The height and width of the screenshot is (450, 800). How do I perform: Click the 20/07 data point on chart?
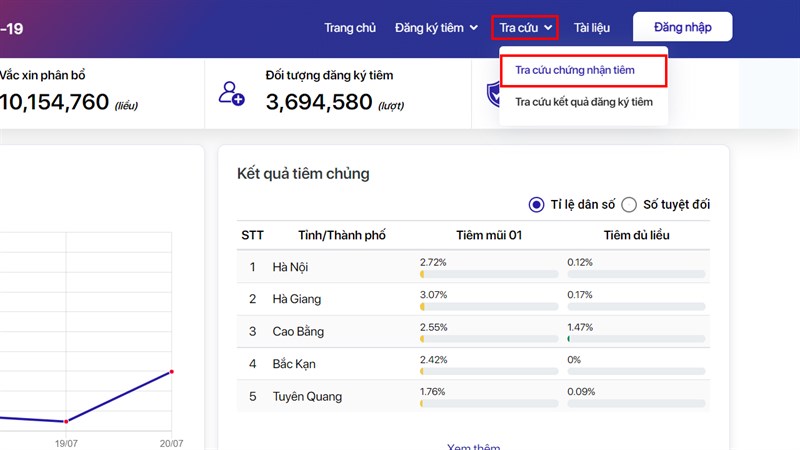tap(171, 371)
